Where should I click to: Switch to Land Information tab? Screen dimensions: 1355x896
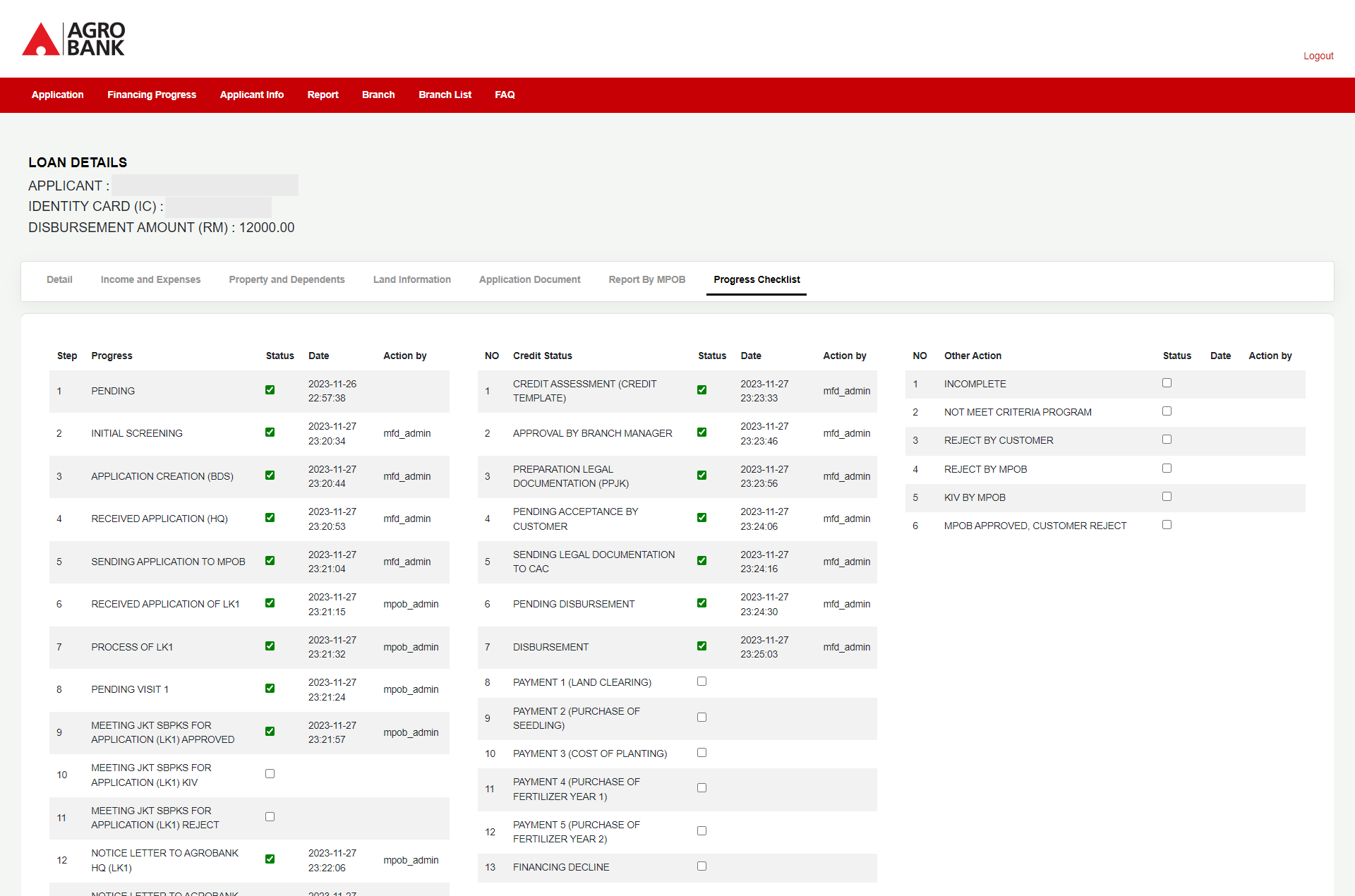(x=412, y=279)
